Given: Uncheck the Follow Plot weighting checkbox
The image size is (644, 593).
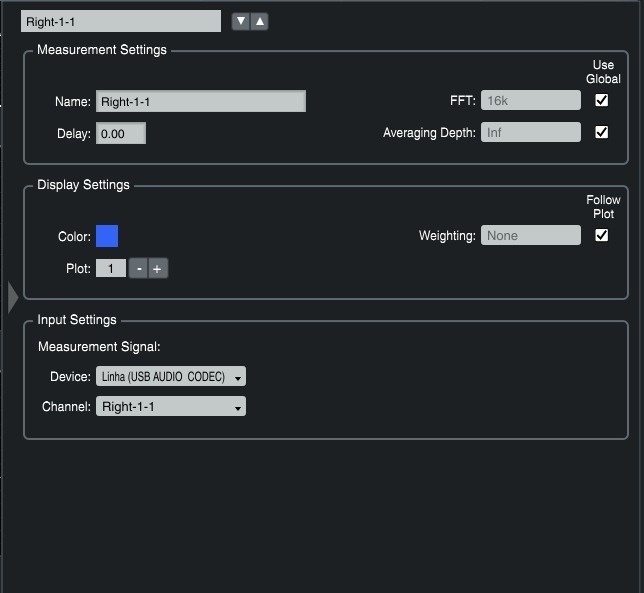Looking at the screenshot, I should coord(601,235).
